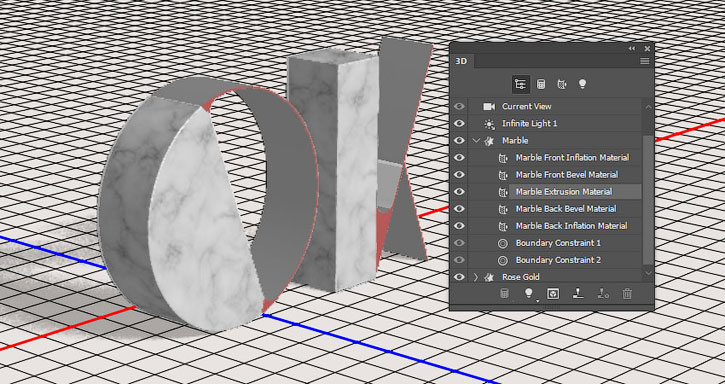Switch to the 3D panel tab
Viewport: 725px width, 384px height.
tap(461, 61)
